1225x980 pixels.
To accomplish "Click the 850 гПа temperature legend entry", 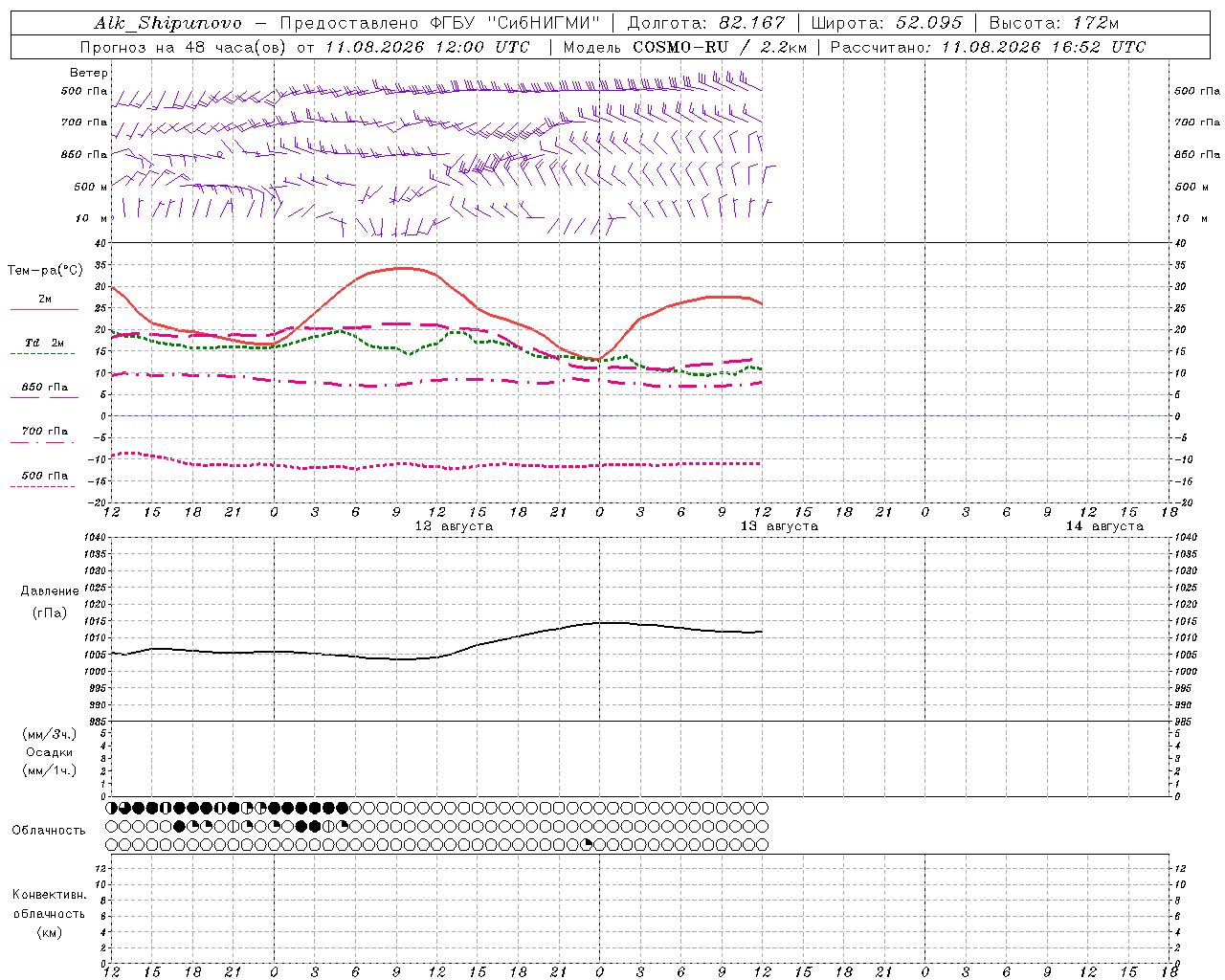I will pyautogui.click(x=44, y=388).
